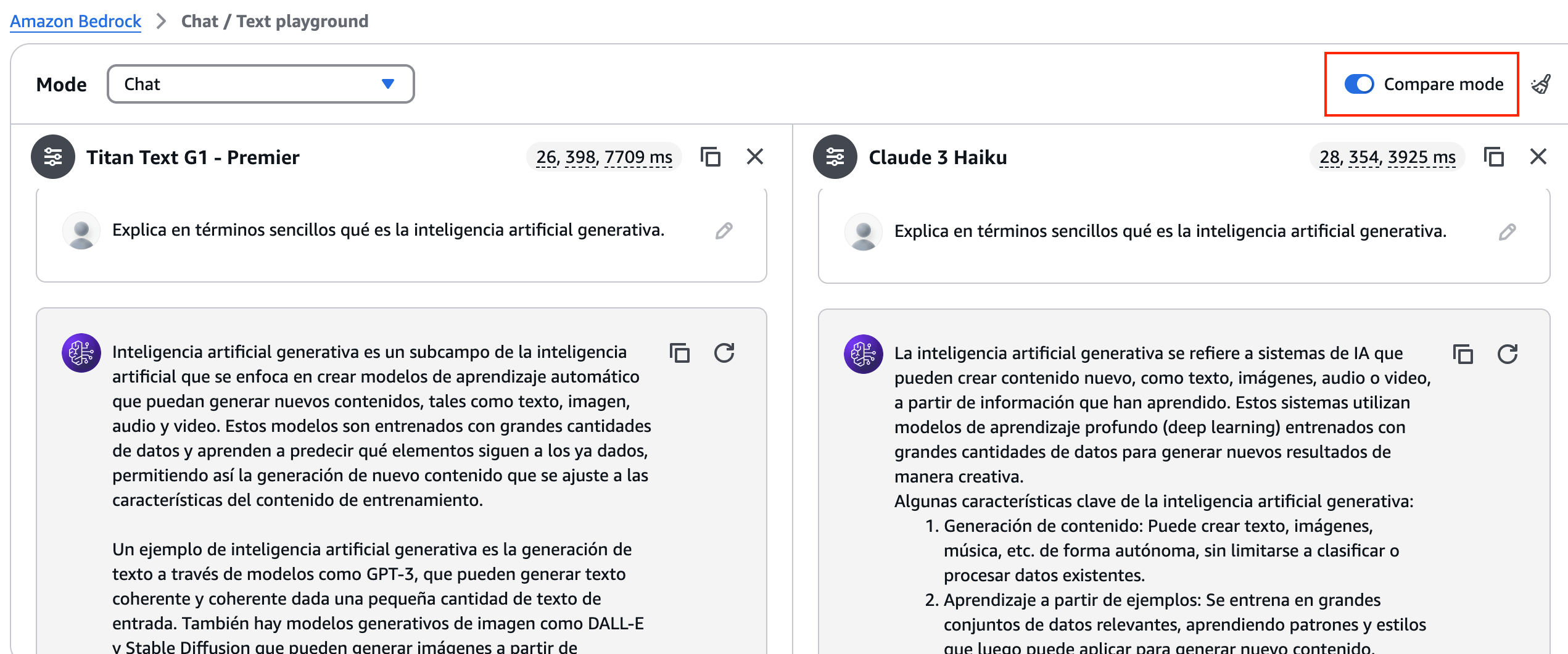Click the clear chat broom icon
1568x654 pixels.
coord(1541,84)
